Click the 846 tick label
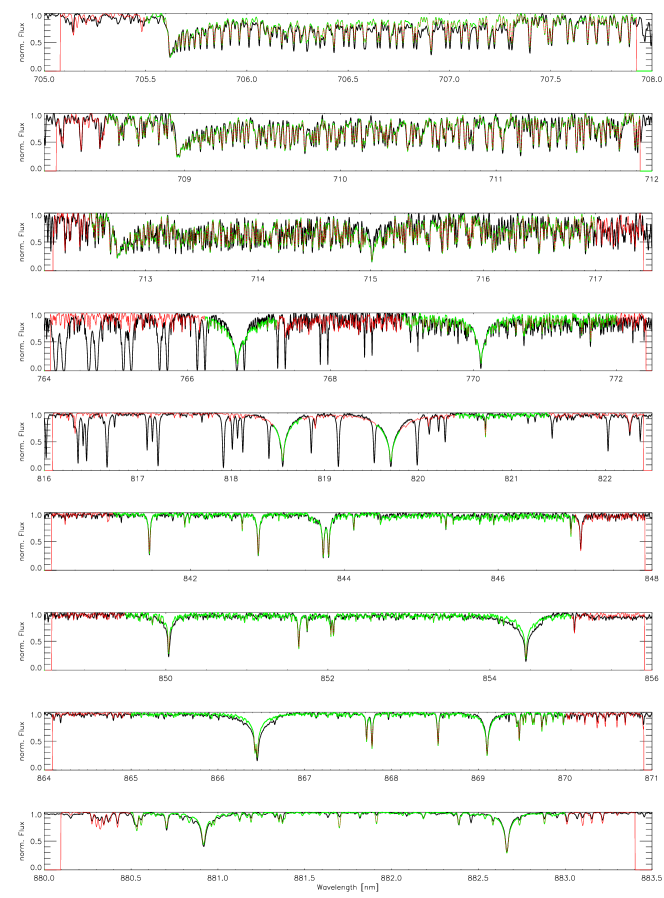The height and width of the screenshot is (898, 664). pos(498,578)
